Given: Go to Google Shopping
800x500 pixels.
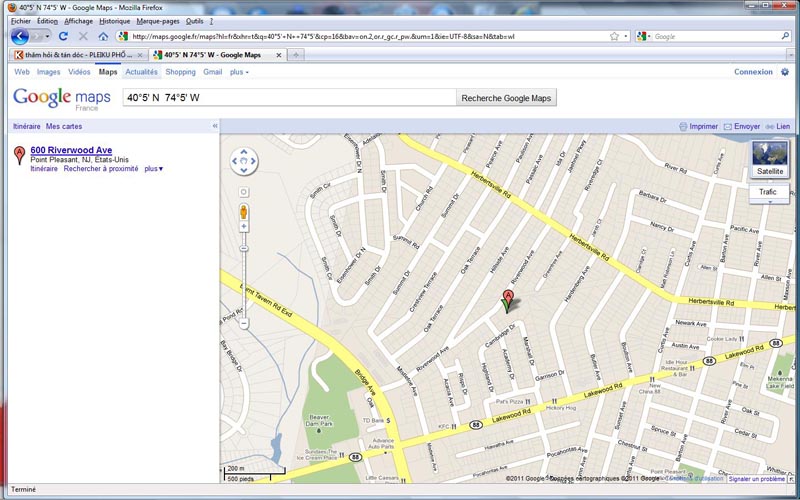Looking at the screenshot, I should click(x=180, y=72).
